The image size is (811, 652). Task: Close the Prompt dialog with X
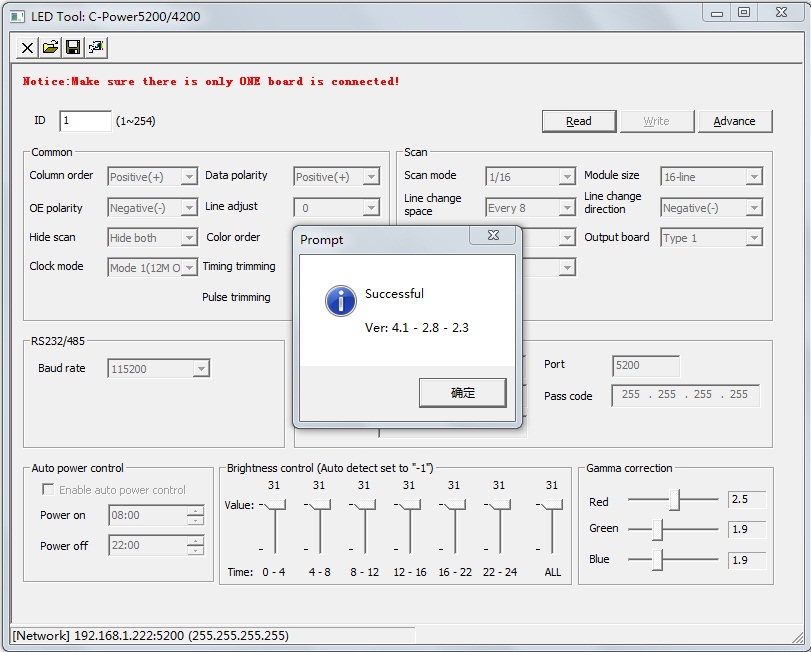496,235
